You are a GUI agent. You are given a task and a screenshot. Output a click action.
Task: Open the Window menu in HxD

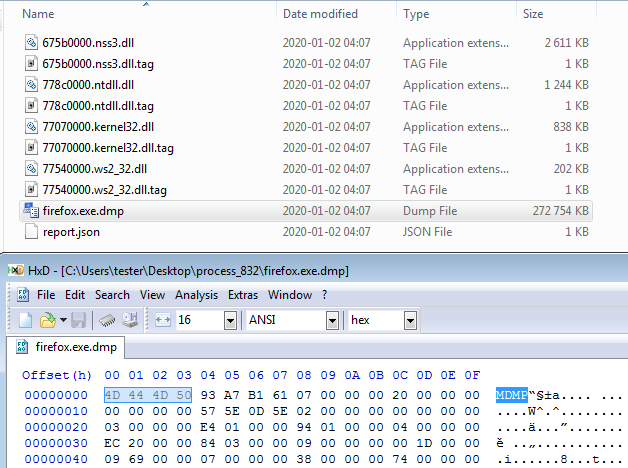click(x=290, y=295)
